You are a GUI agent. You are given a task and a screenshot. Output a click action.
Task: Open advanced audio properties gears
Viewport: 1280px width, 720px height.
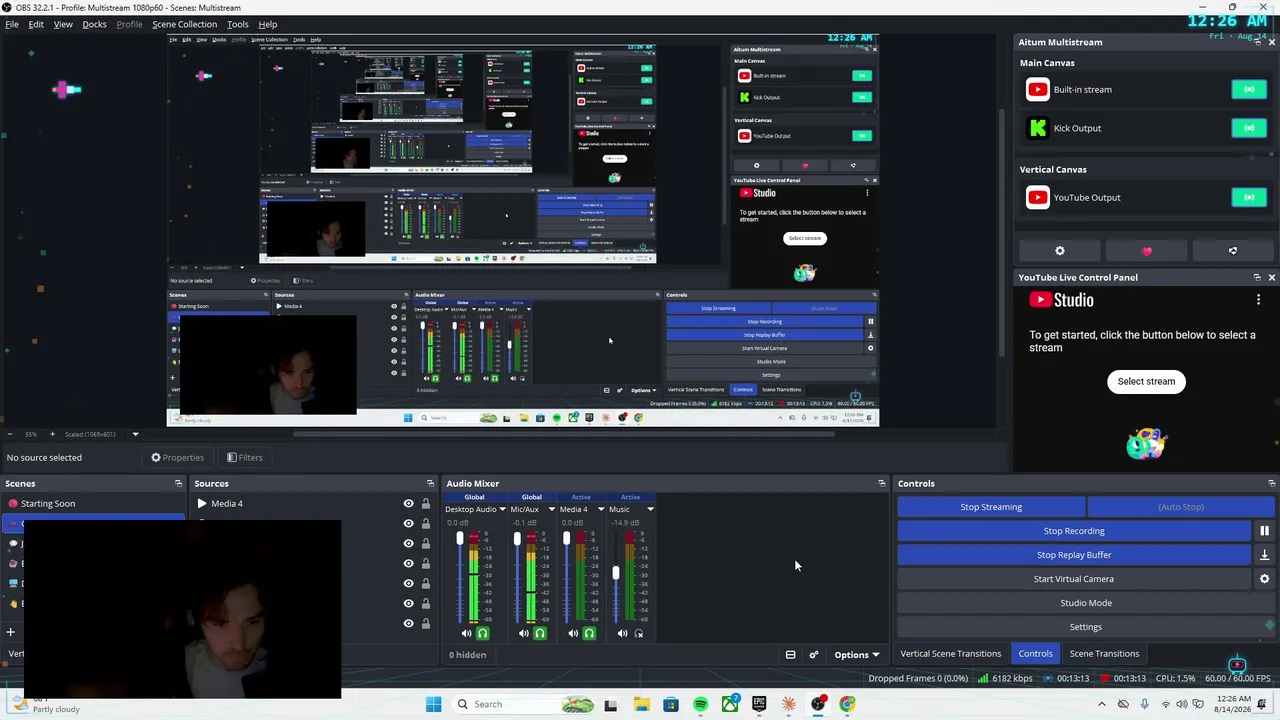tap(814, 655)
